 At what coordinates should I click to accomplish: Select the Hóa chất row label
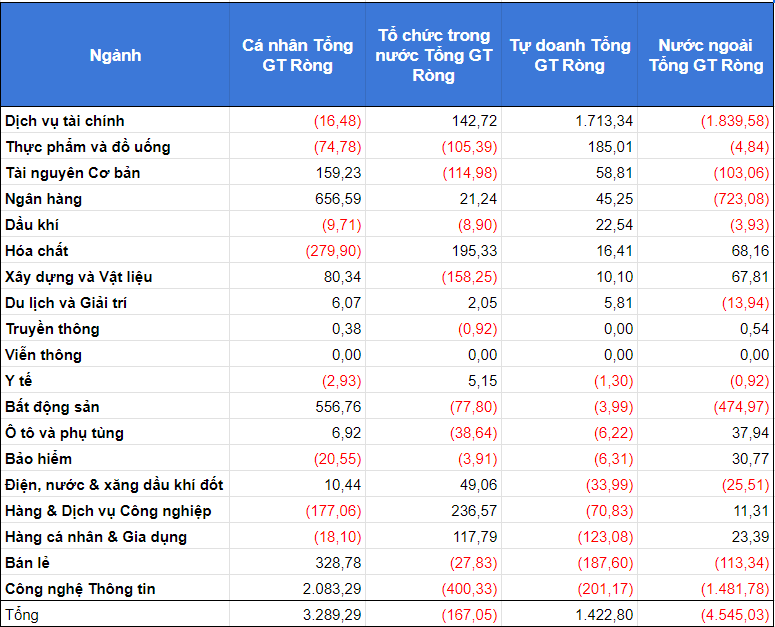click(37, 251)
